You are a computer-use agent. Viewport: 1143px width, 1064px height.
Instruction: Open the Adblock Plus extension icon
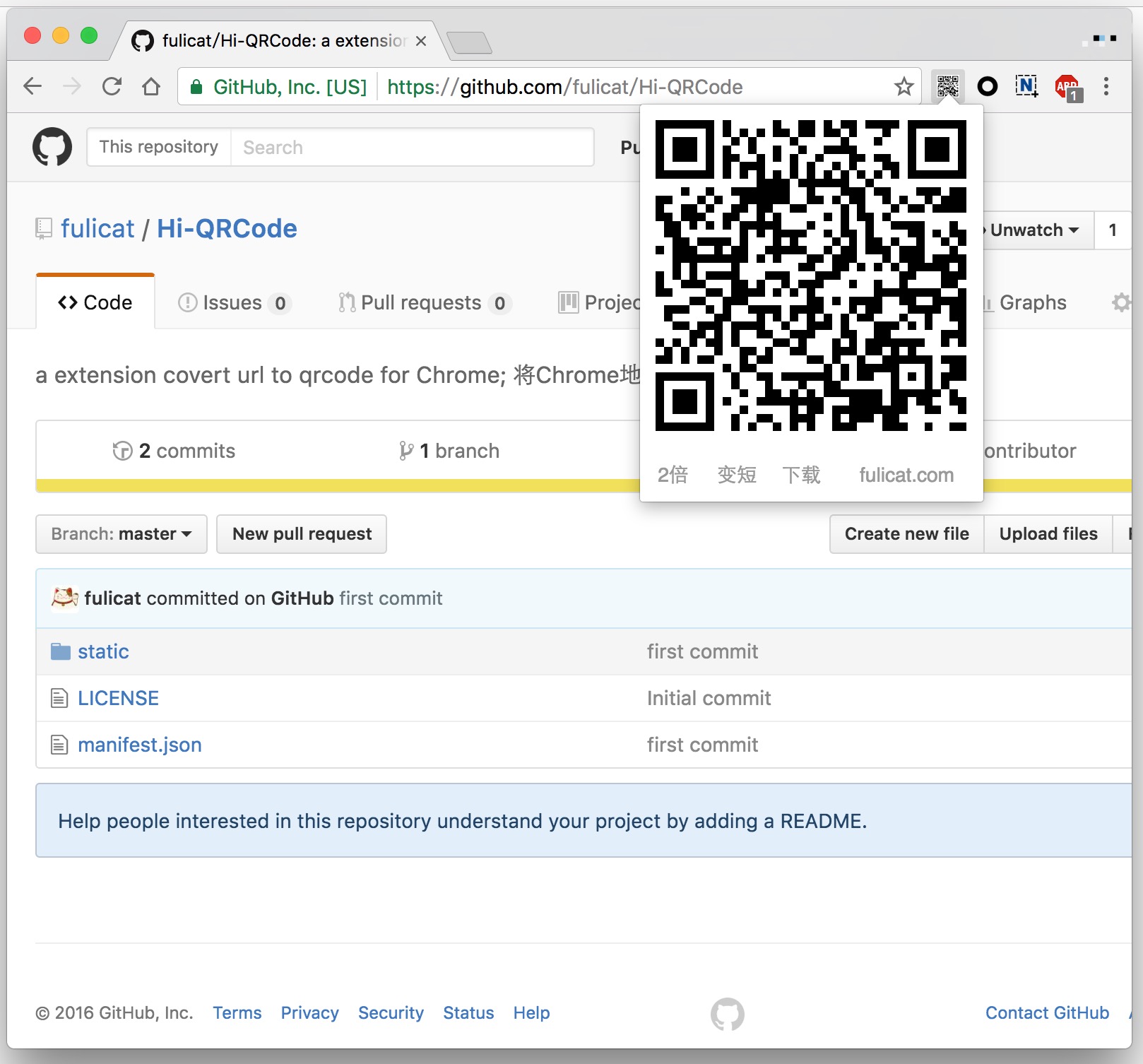[x=1068, y=88]
